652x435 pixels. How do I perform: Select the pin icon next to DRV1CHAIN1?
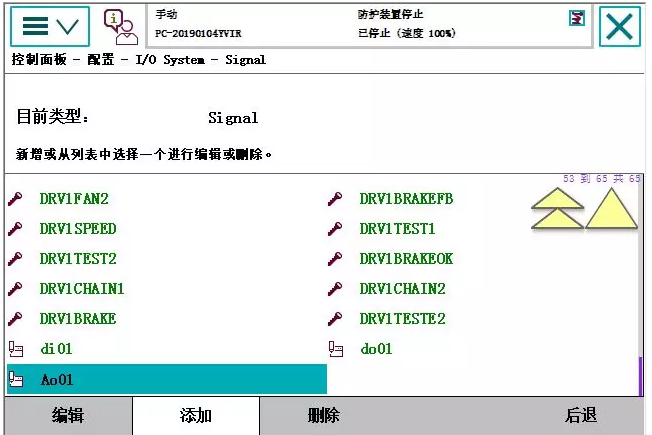coord(15,289)
